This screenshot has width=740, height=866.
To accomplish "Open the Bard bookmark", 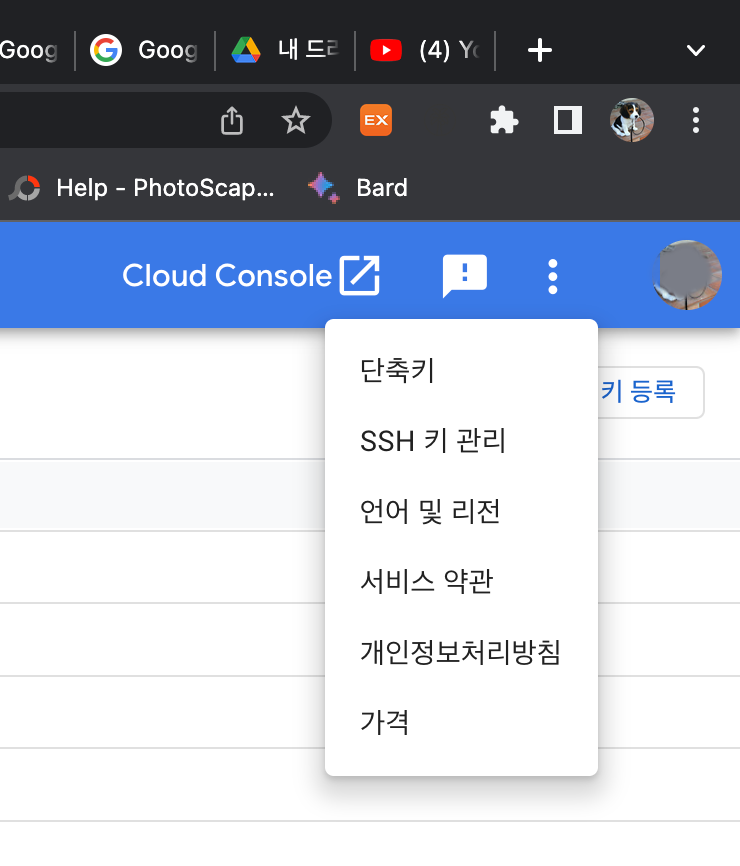I will coord(358,188).
